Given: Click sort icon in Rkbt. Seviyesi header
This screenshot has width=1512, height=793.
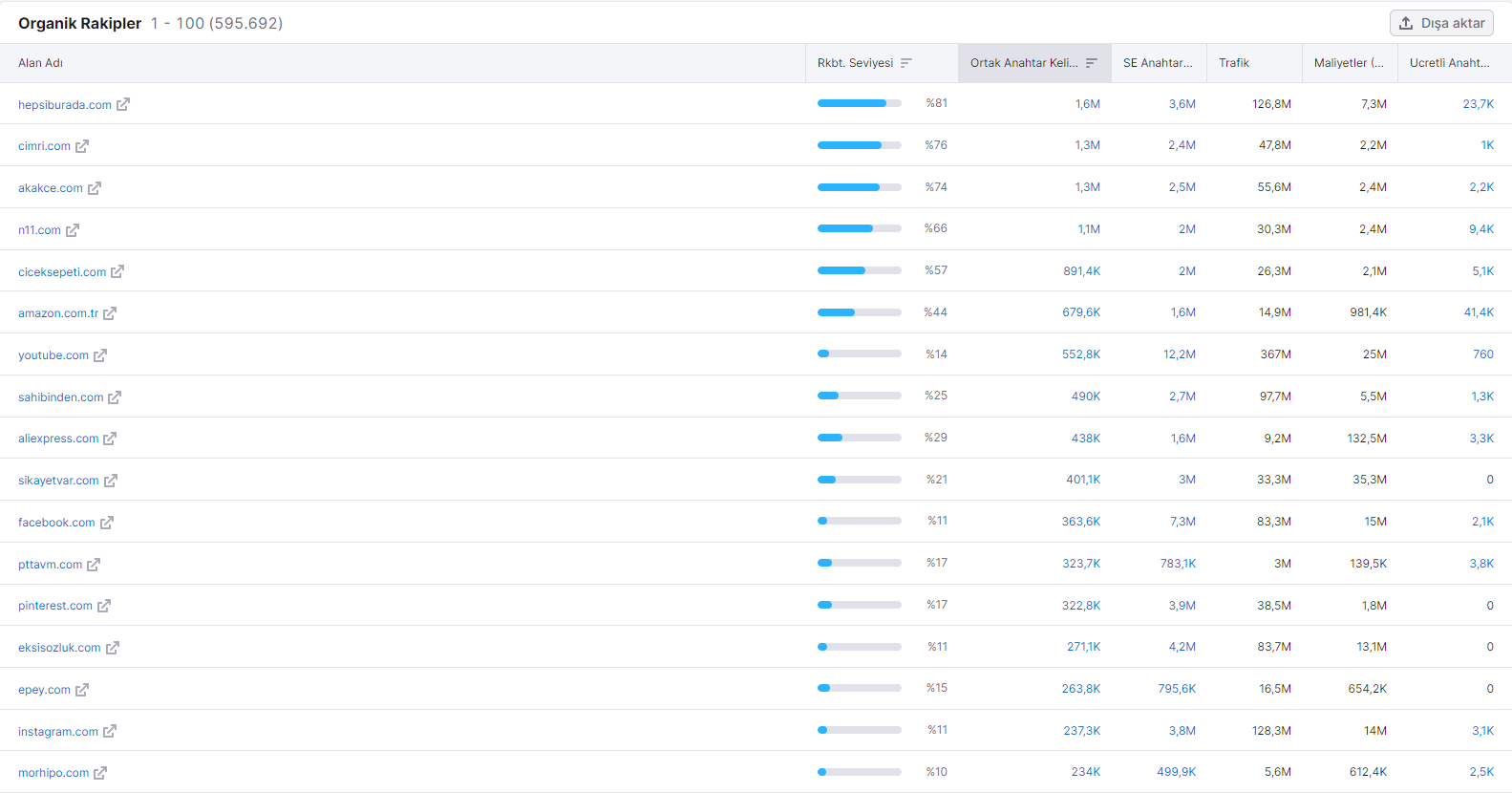Looking at the screenshot, I should (x=906, y=63).
